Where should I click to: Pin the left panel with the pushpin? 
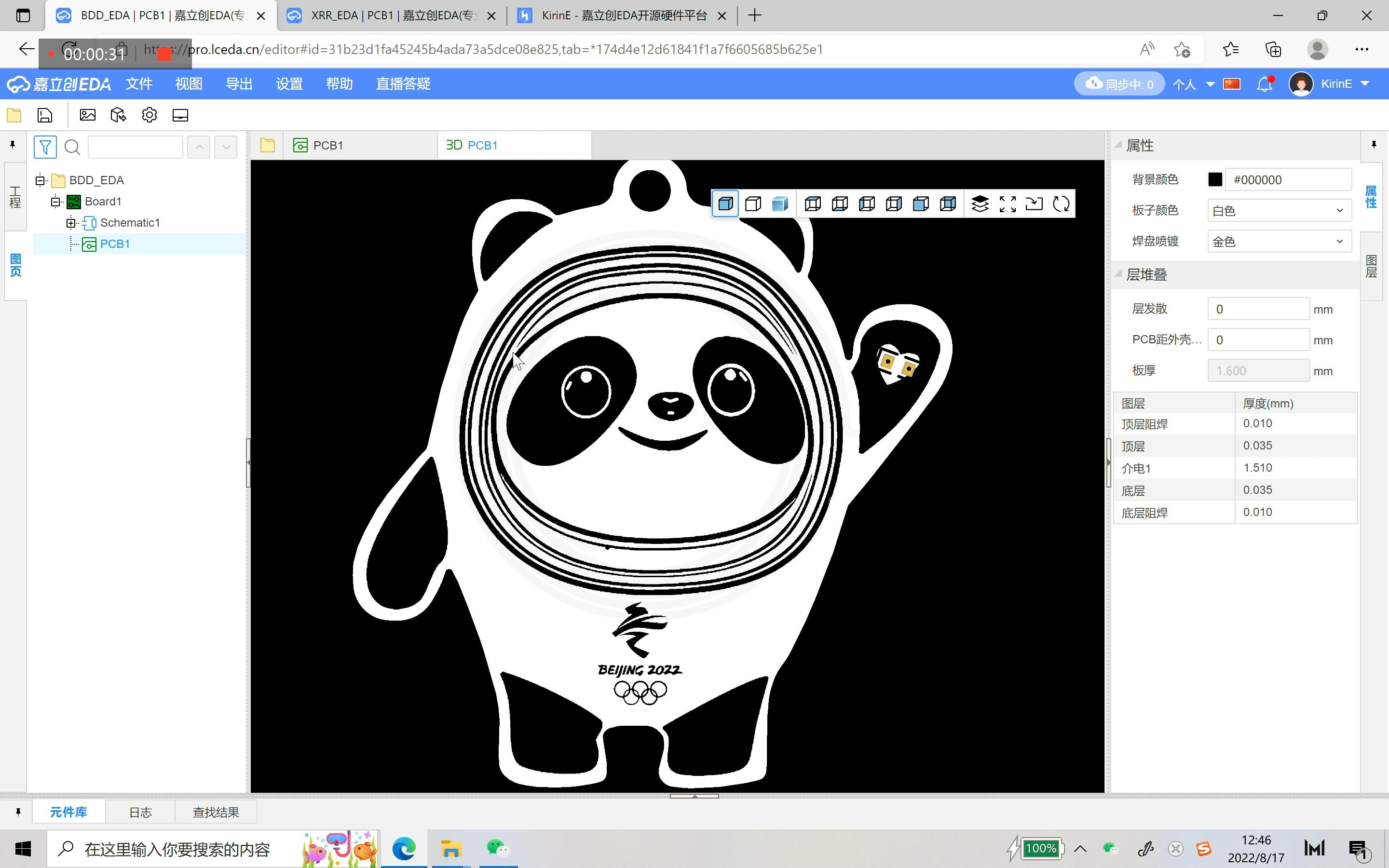(13, 145)
